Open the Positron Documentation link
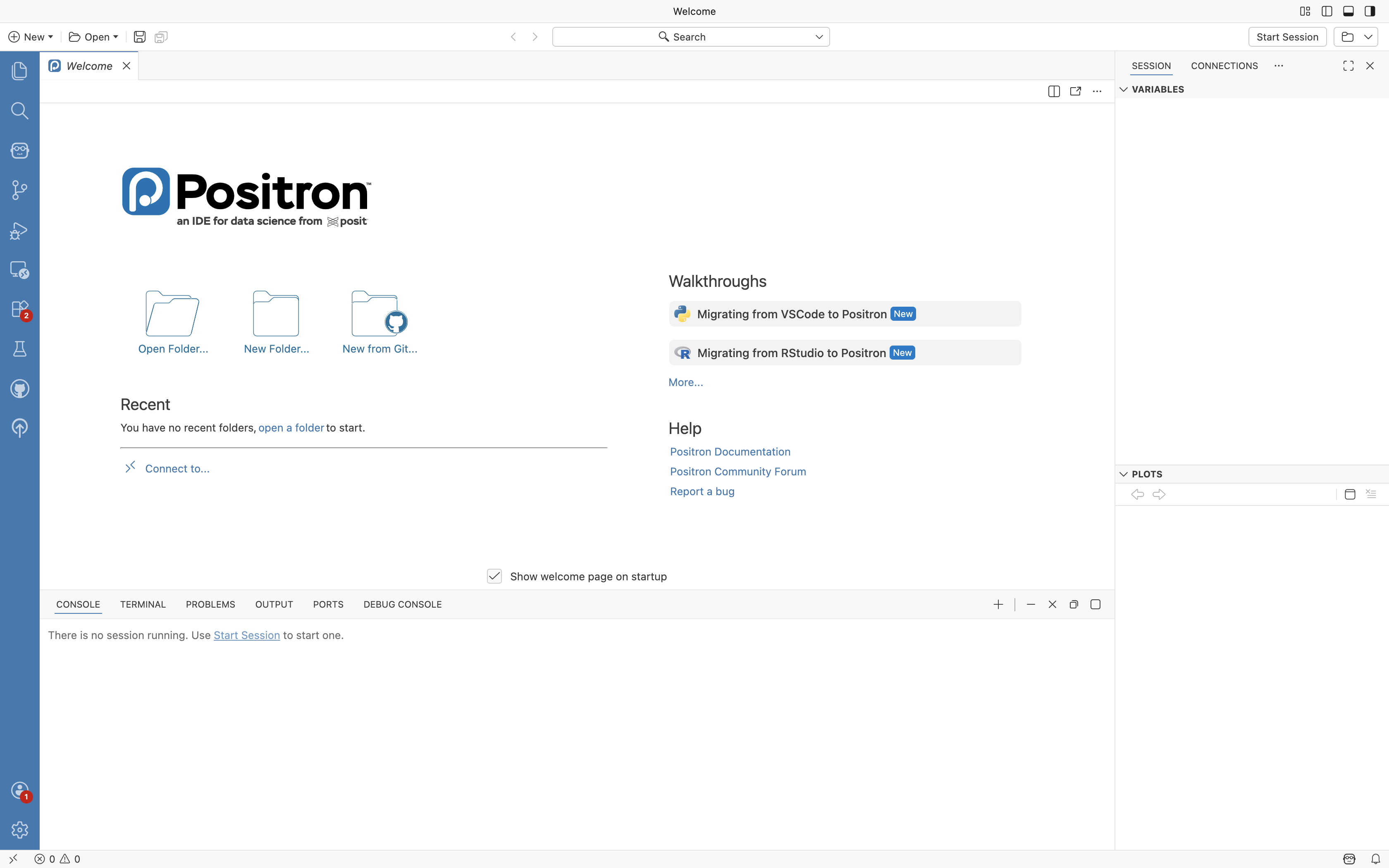1389x868 pixels. coord(730,452)
